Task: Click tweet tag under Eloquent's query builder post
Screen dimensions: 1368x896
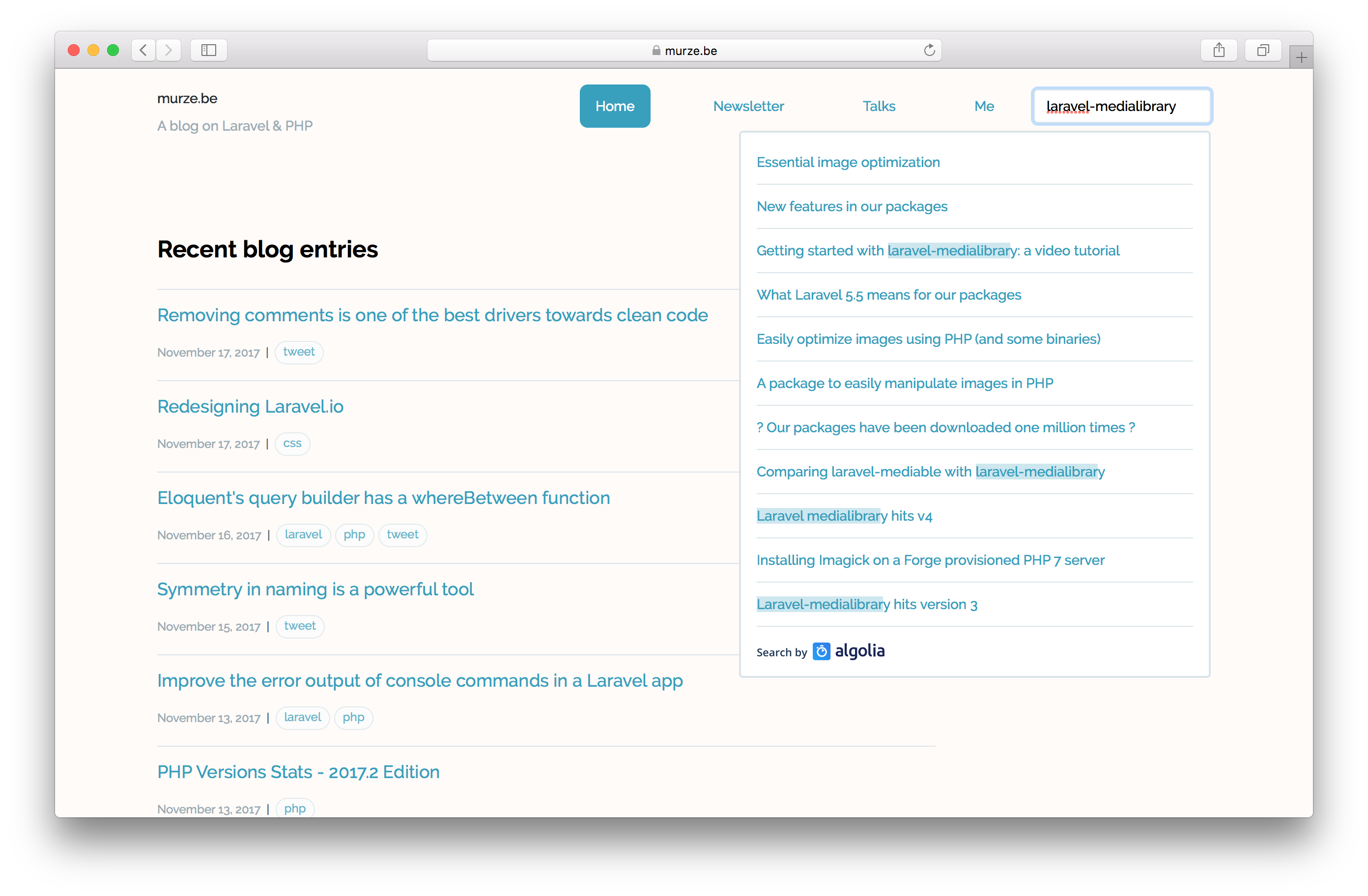Action: pyautogui.click(x=402, y=535)
